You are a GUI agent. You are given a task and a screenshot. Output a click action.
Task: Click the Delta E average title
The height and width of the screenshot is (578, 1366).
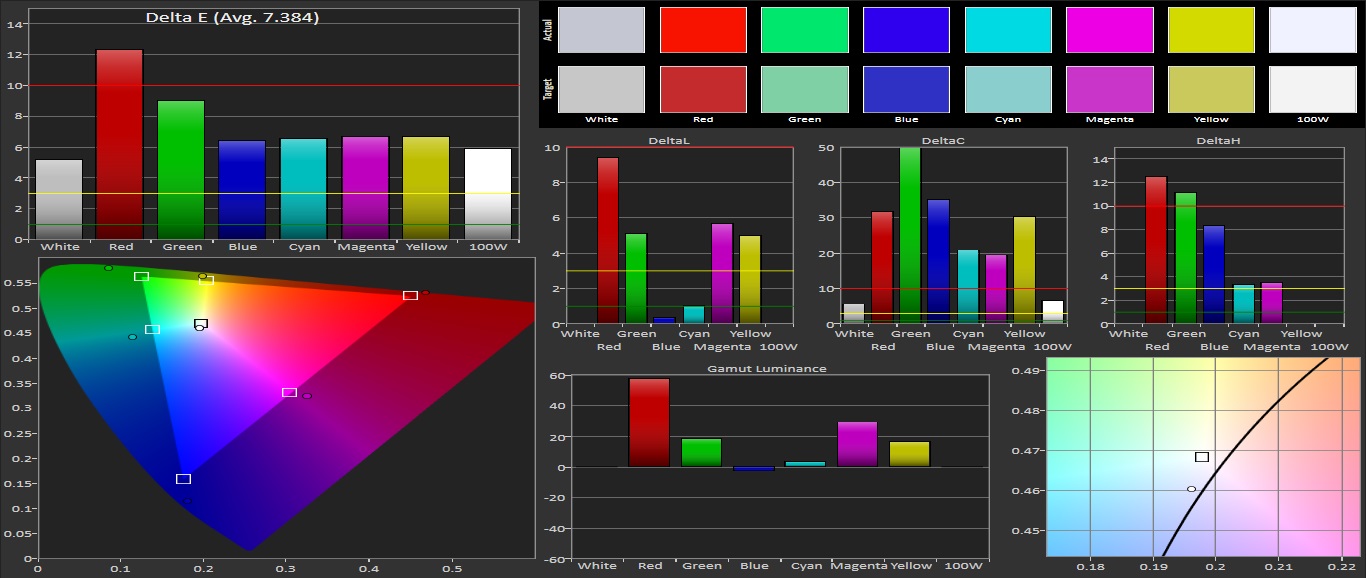pyautogui.click(x=233, y=17)
